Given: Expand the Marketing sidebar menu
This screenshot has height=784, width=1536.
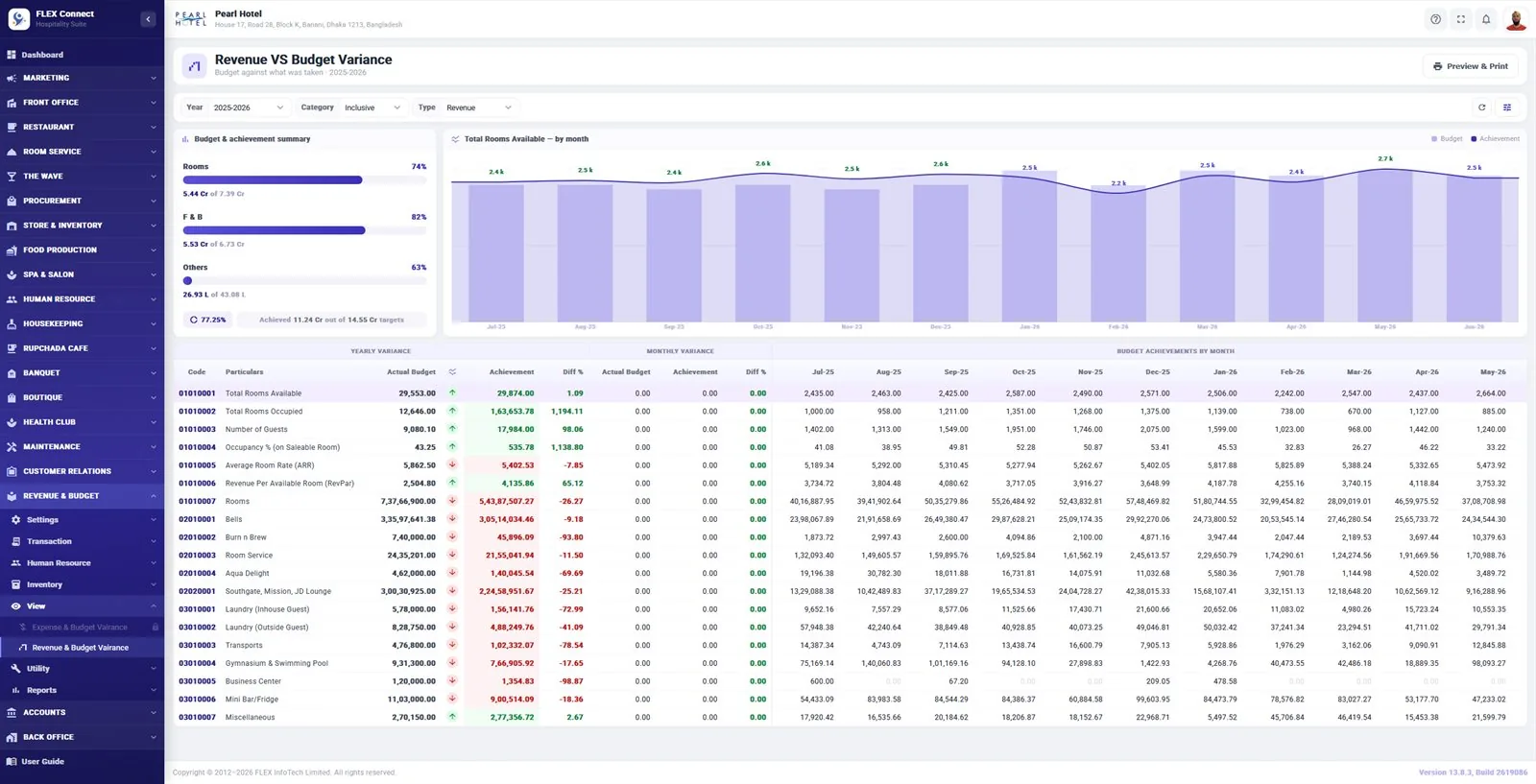Looking at the screenshot, I should click(82, 78).
